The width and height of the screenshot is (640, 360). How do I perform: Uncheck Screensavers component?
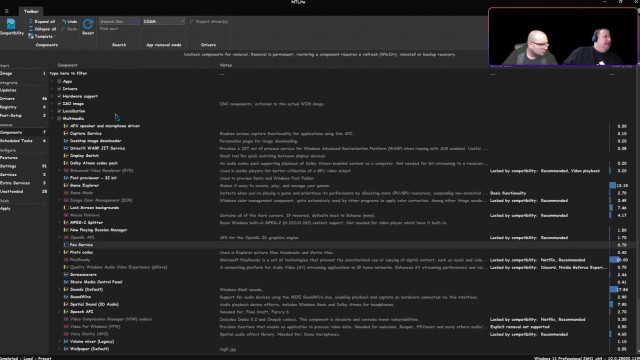(66, 275)
